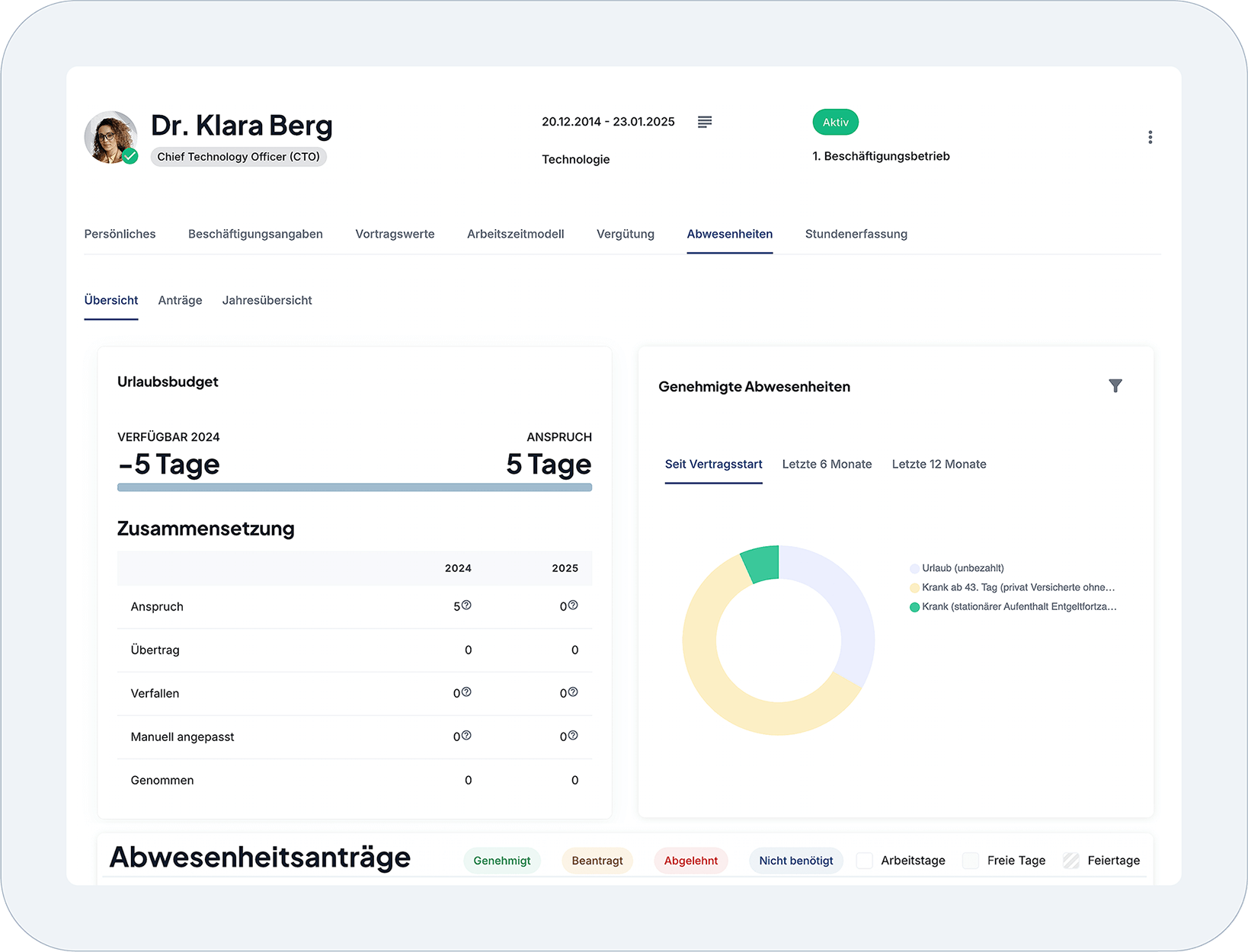Open the Jahresübersicht sub-tab
The height and width of the screenshot is (952, 1248).
[x=267, y=300]
